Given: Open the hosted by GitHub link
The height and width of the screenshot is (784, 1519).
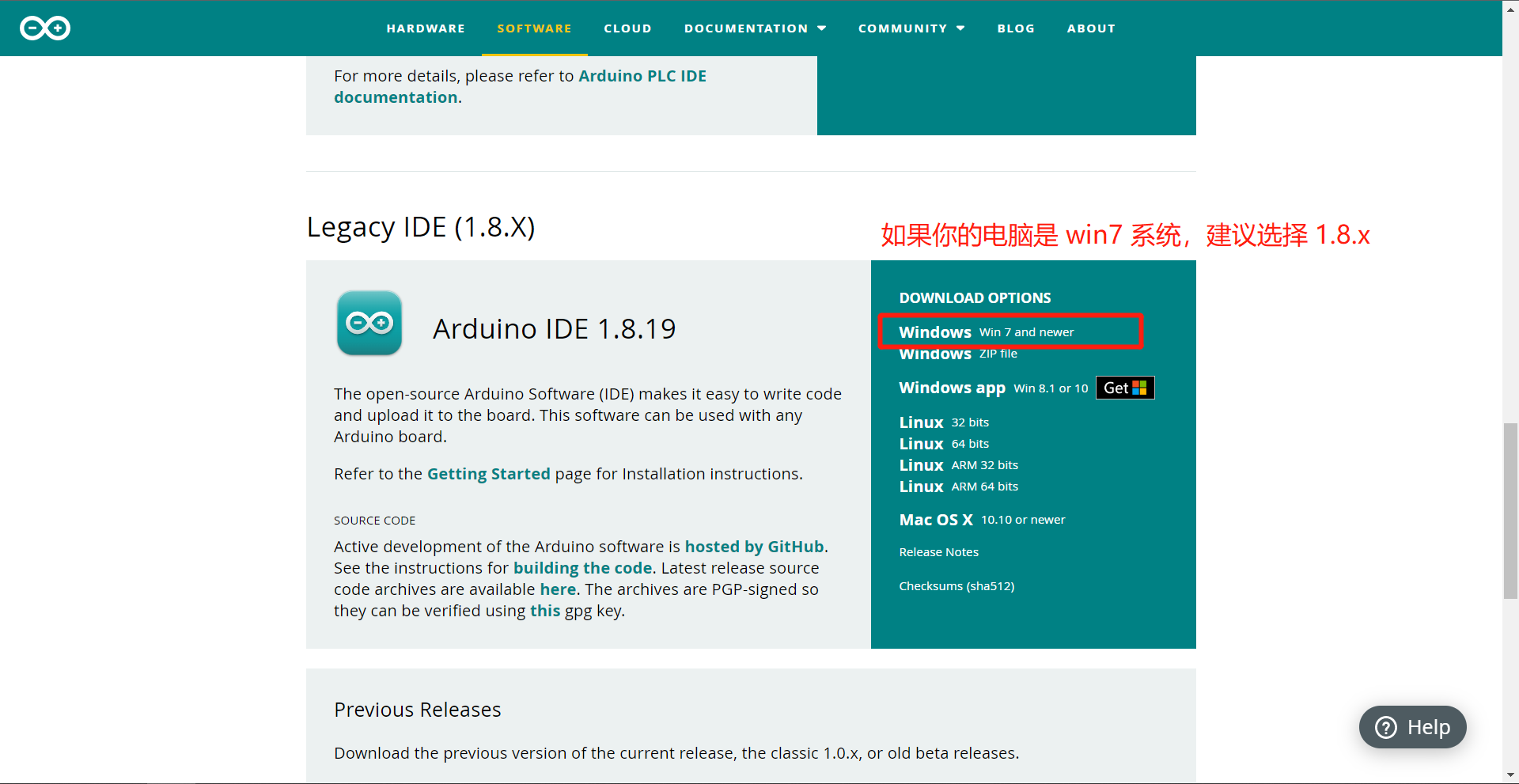Looking at the screenshot, I should point(754,547).
